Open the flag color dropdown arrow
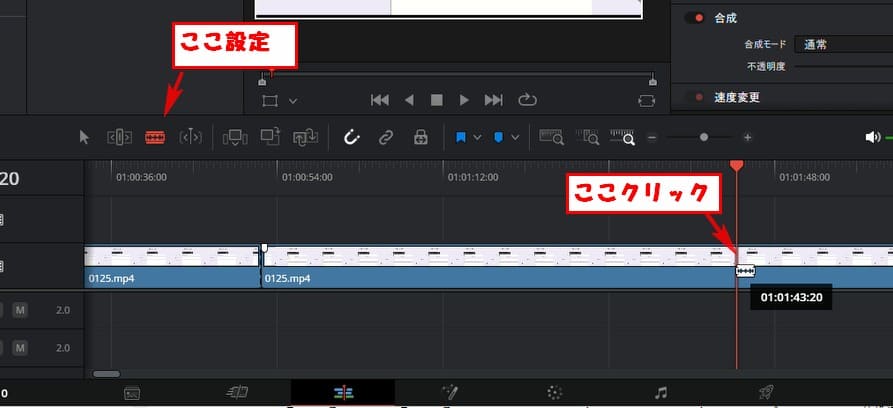Viewport: 893px width, 408px height. tap(477, 137)
